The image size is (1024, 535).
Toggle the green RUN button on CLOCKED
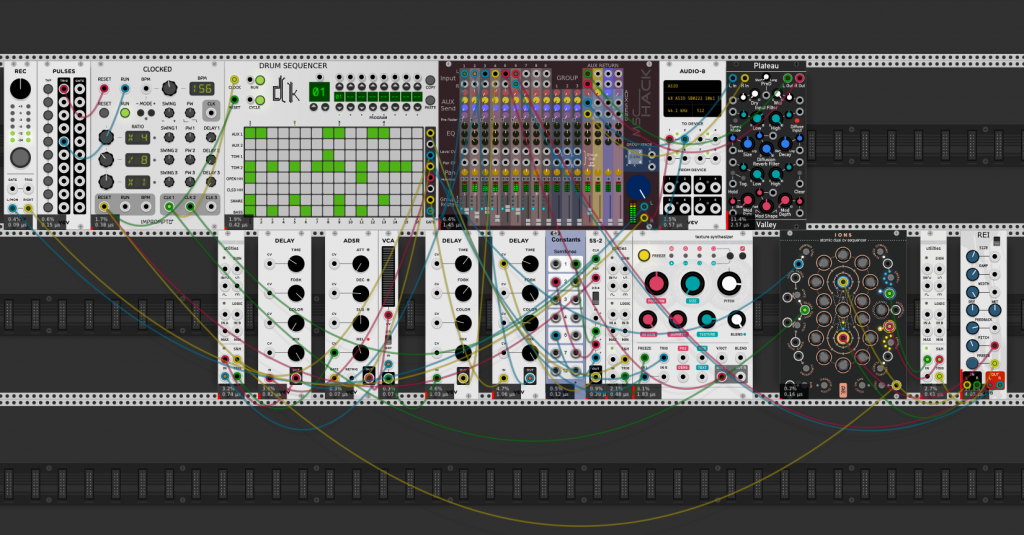click(x=125, y=113)
